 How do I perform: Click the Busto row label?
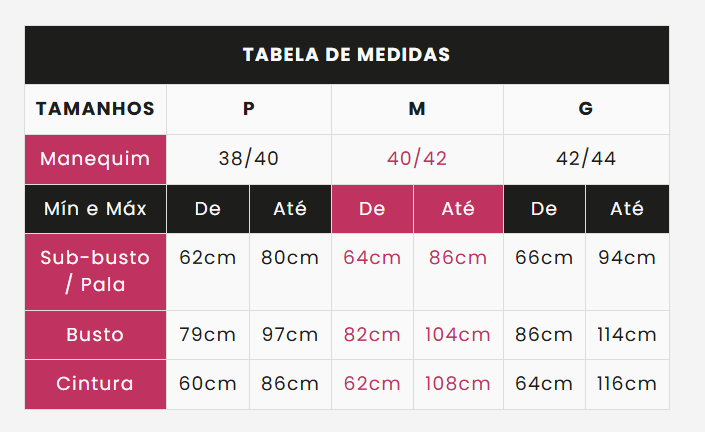coord(95,335)
